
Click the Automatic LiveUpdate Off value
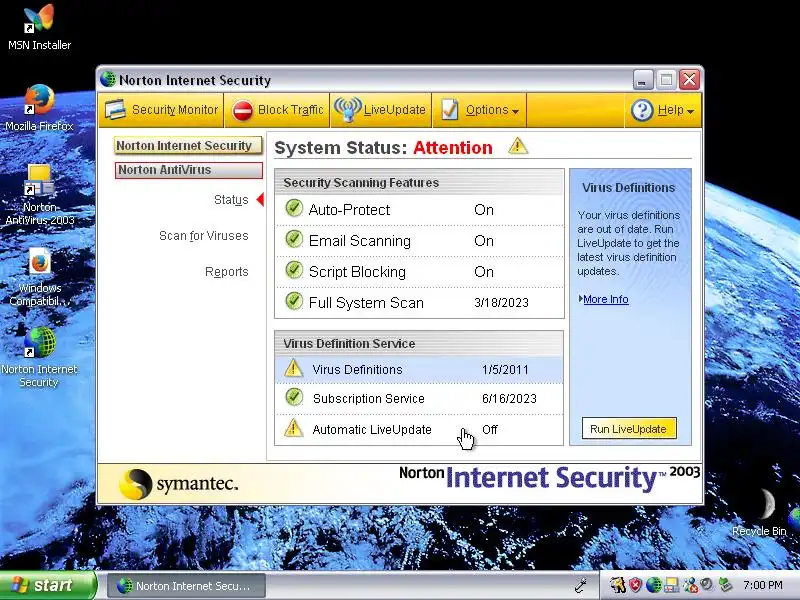(x=490, y=430)
